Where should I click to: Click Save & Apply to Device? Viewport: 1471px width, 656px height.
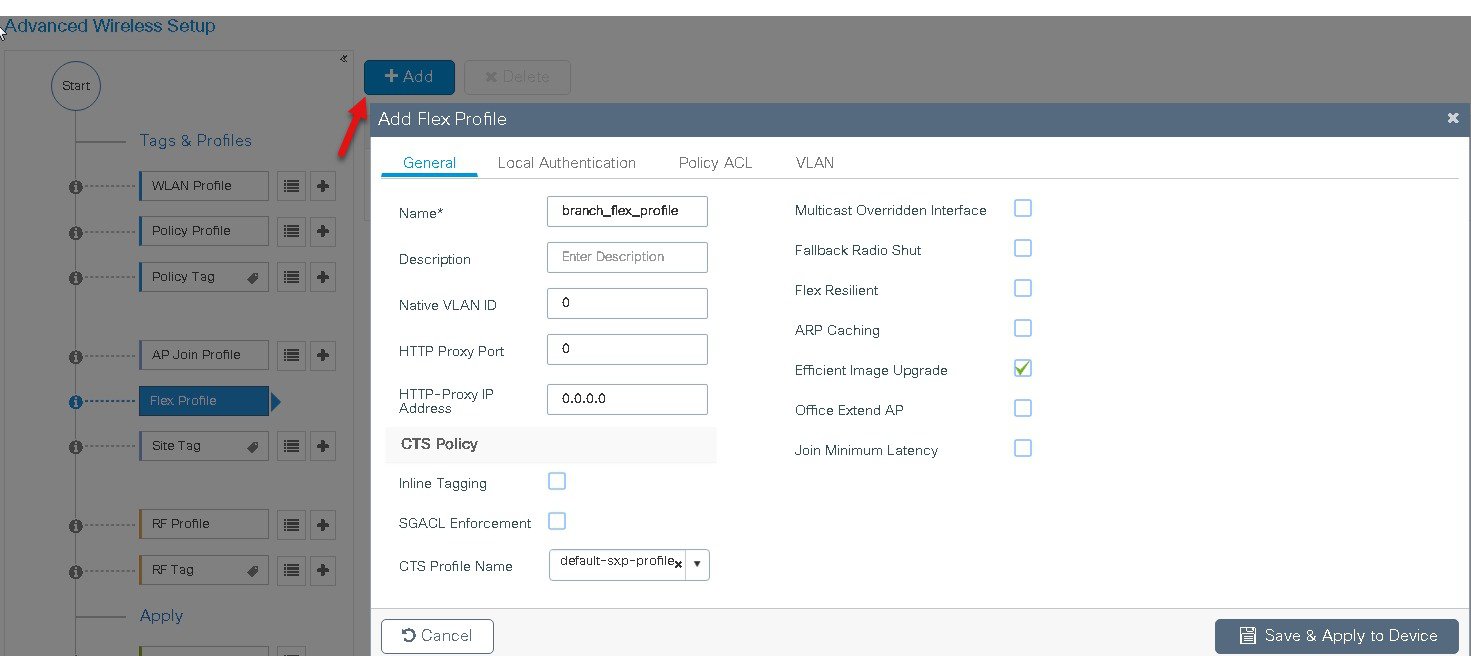point(1338,636)
